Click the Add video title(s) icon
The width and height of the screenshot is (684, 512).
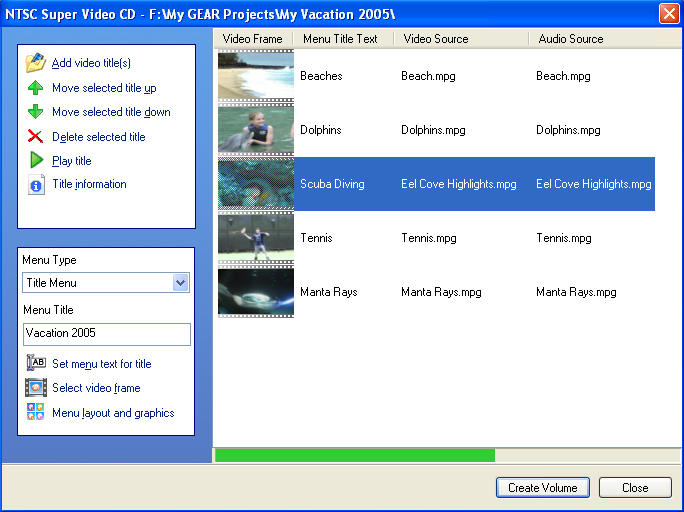(35, 63)
